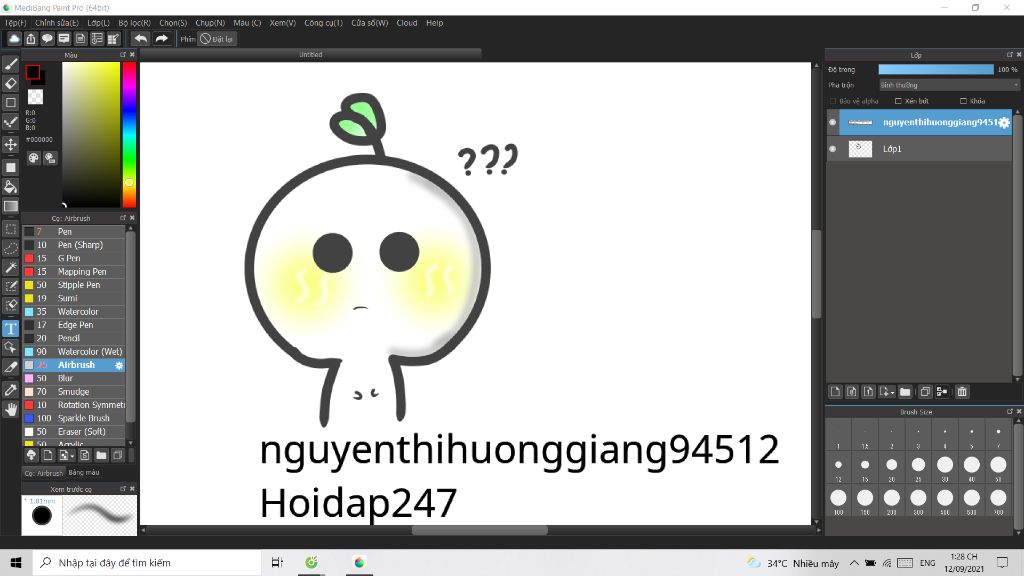
Task: Select the Bucket fill tool
Action: (11, 187)
